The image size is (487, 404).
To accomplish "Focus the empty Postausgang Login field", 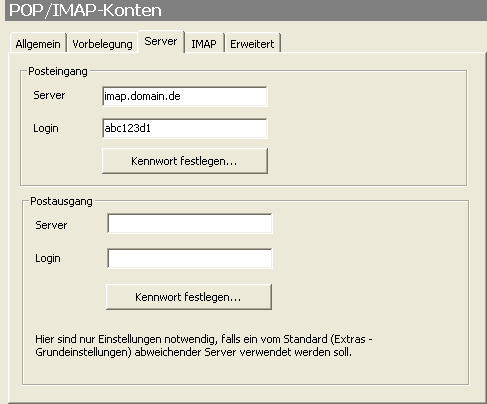I will pyautogui.click(x=190, y=258).
